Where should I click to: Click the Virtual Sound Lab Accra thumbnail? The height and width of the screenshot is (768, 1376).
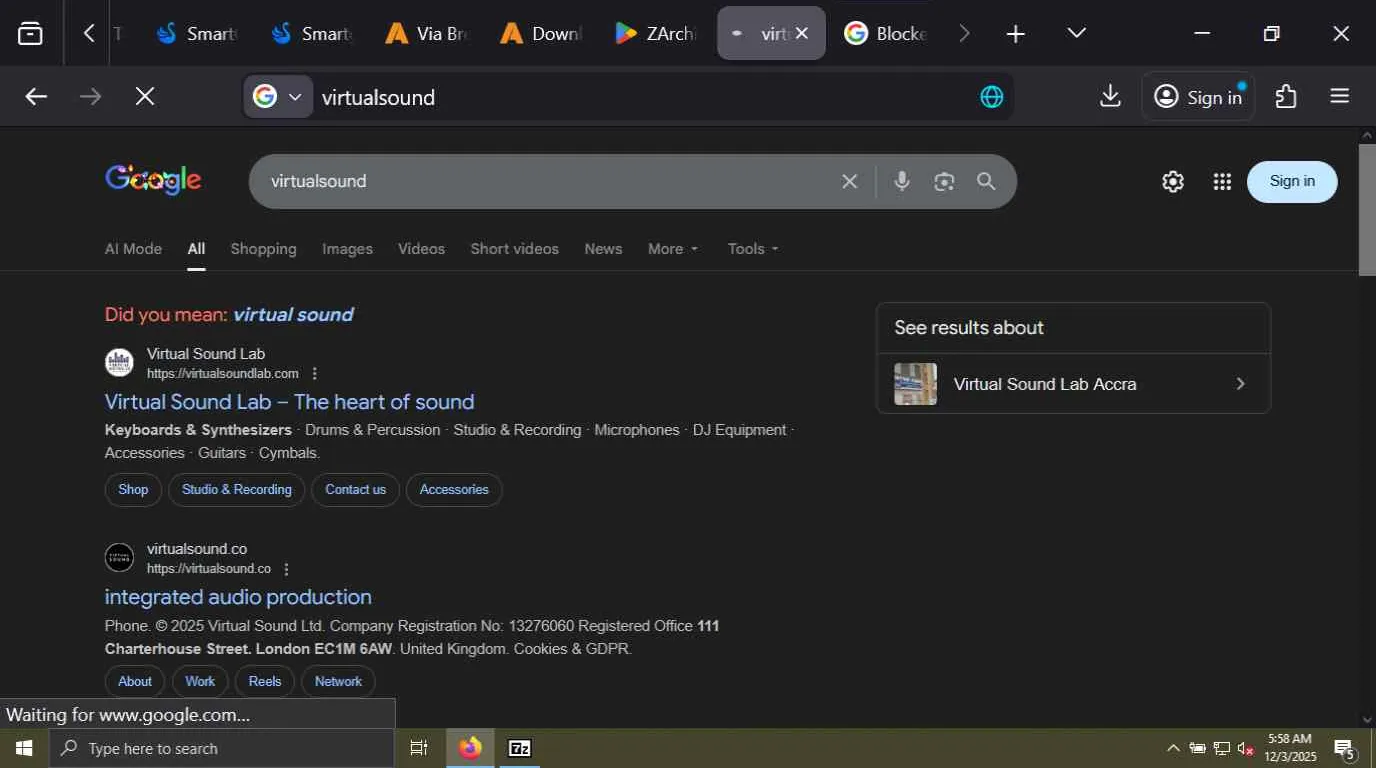(915, 384)
